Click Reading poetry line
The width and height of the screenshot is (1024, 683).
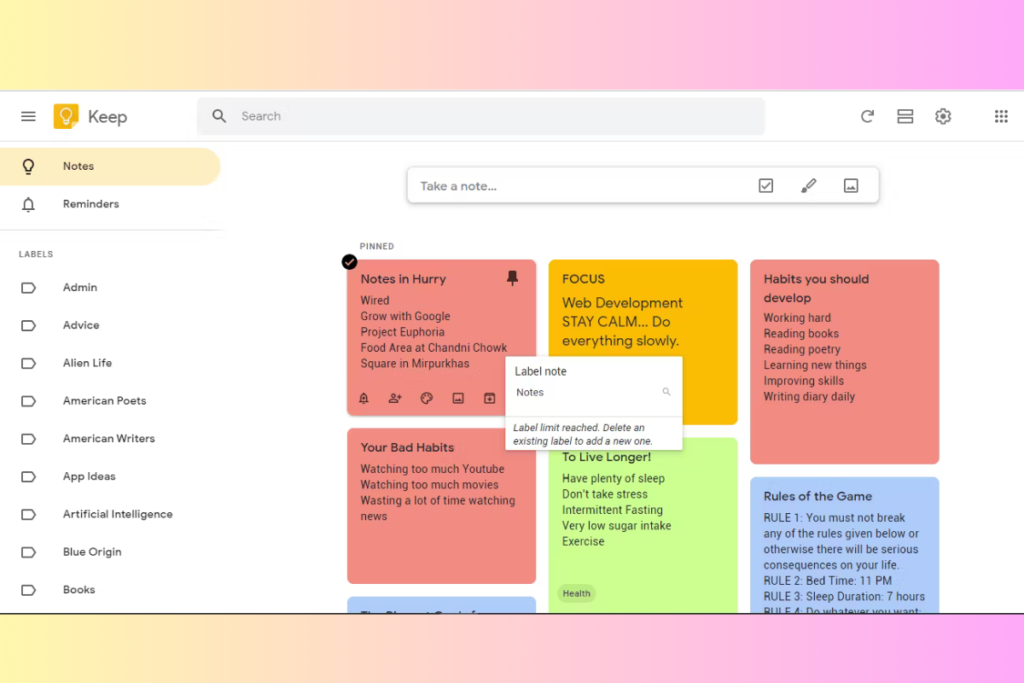point(802,349)
